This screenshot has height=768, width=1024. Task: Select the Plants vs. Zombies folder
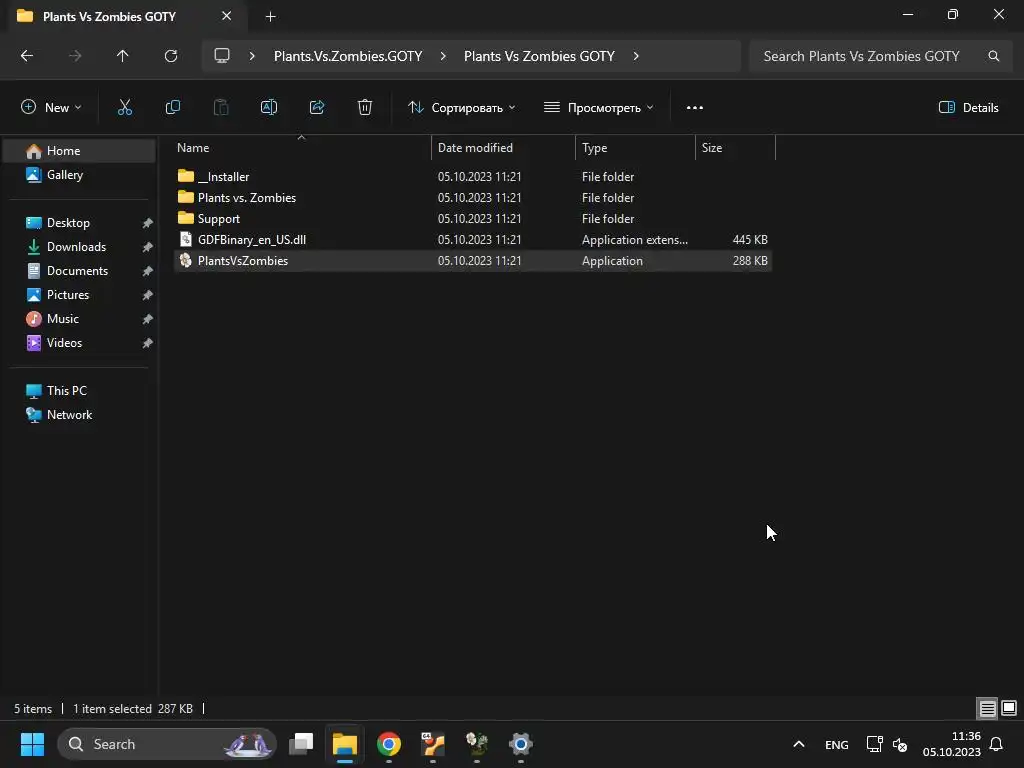473,197
